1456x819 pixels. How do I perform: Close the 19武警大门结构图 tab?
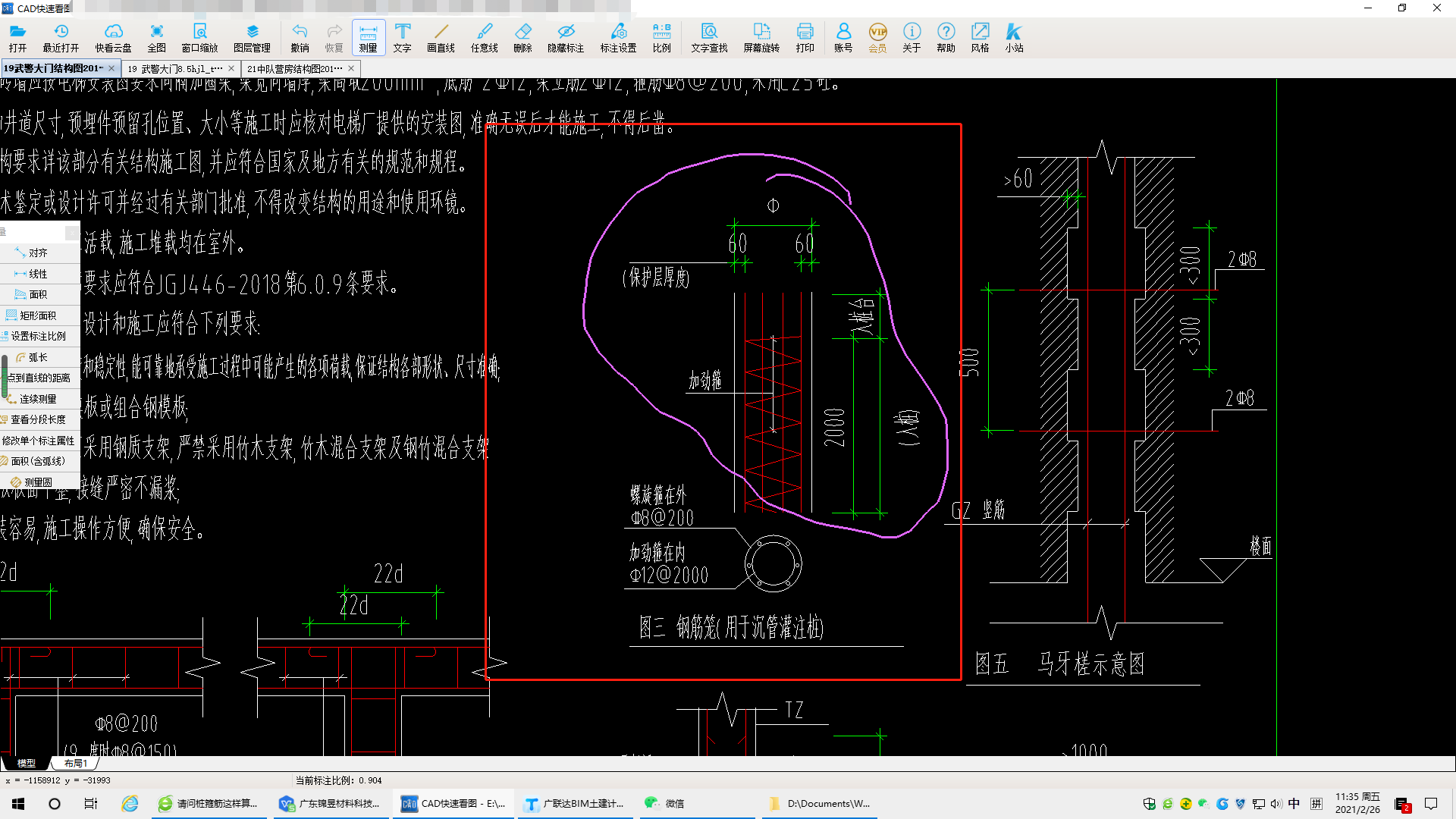point(111,68)
